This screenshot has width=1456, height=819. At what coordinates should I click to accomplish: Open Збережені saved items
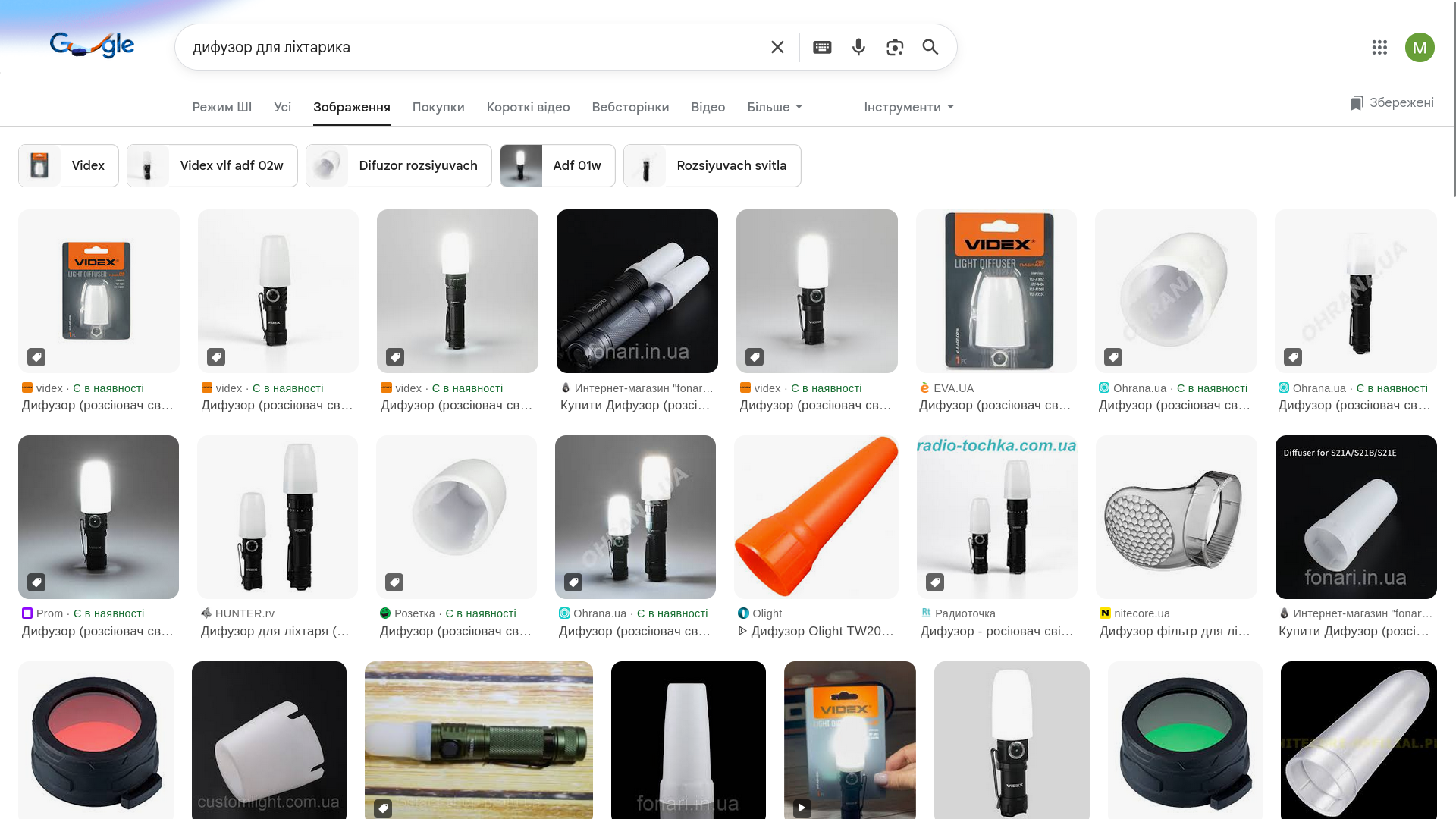(1392, 103)
